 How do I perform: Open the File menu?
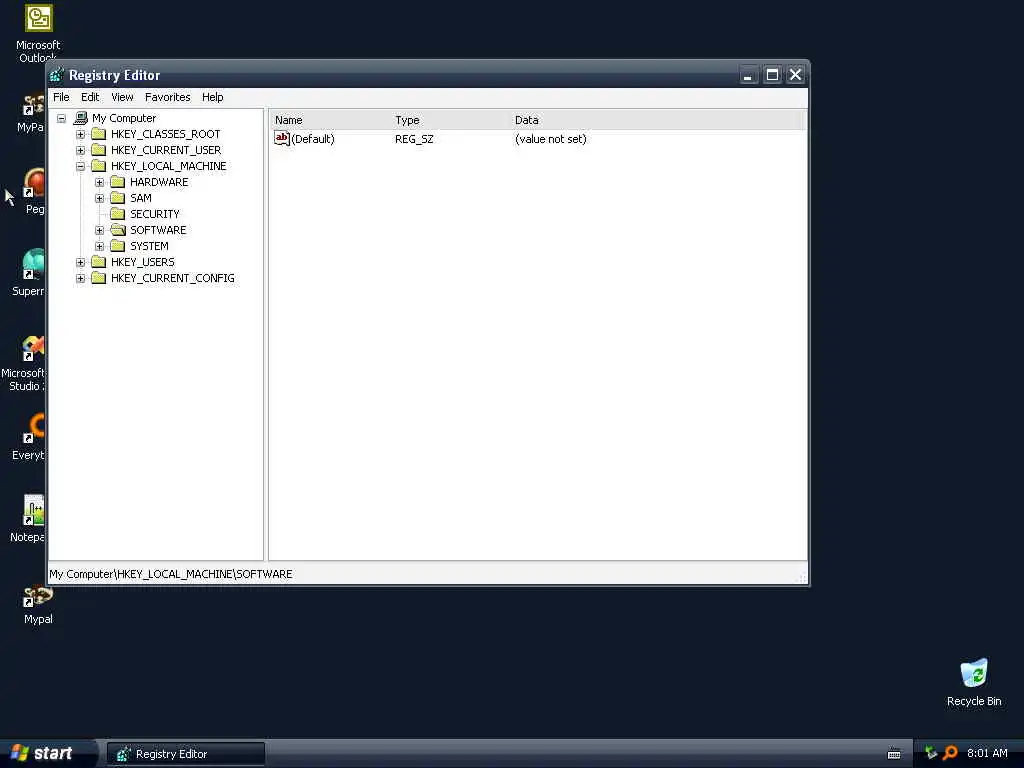pyautogui.click(x=61, y=97)
